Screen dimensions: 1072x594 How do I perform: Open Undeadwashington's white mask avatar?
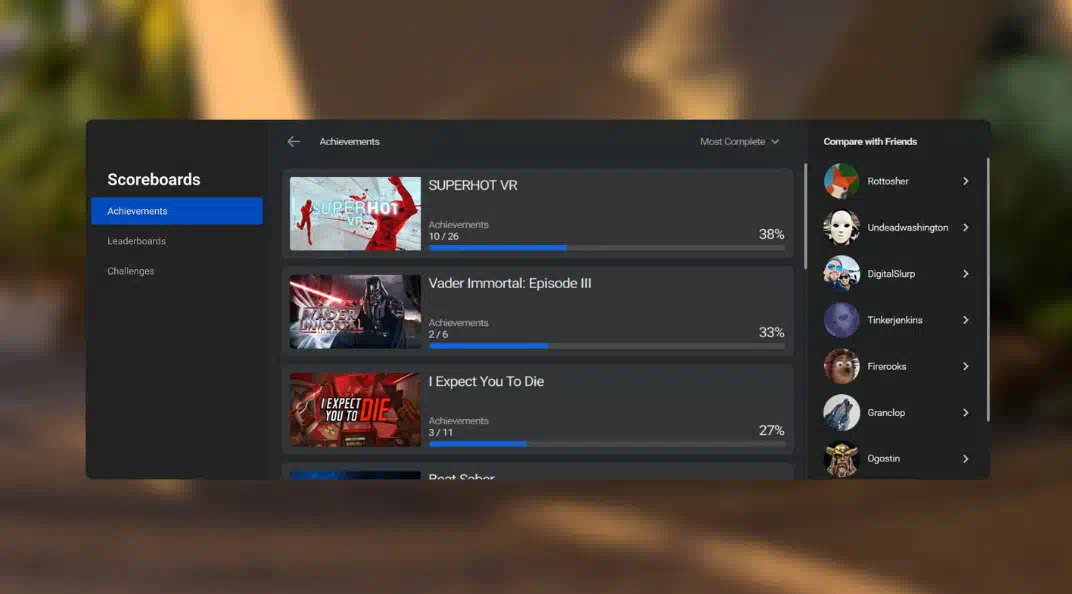pyautogui.click(x=841, y=228)
